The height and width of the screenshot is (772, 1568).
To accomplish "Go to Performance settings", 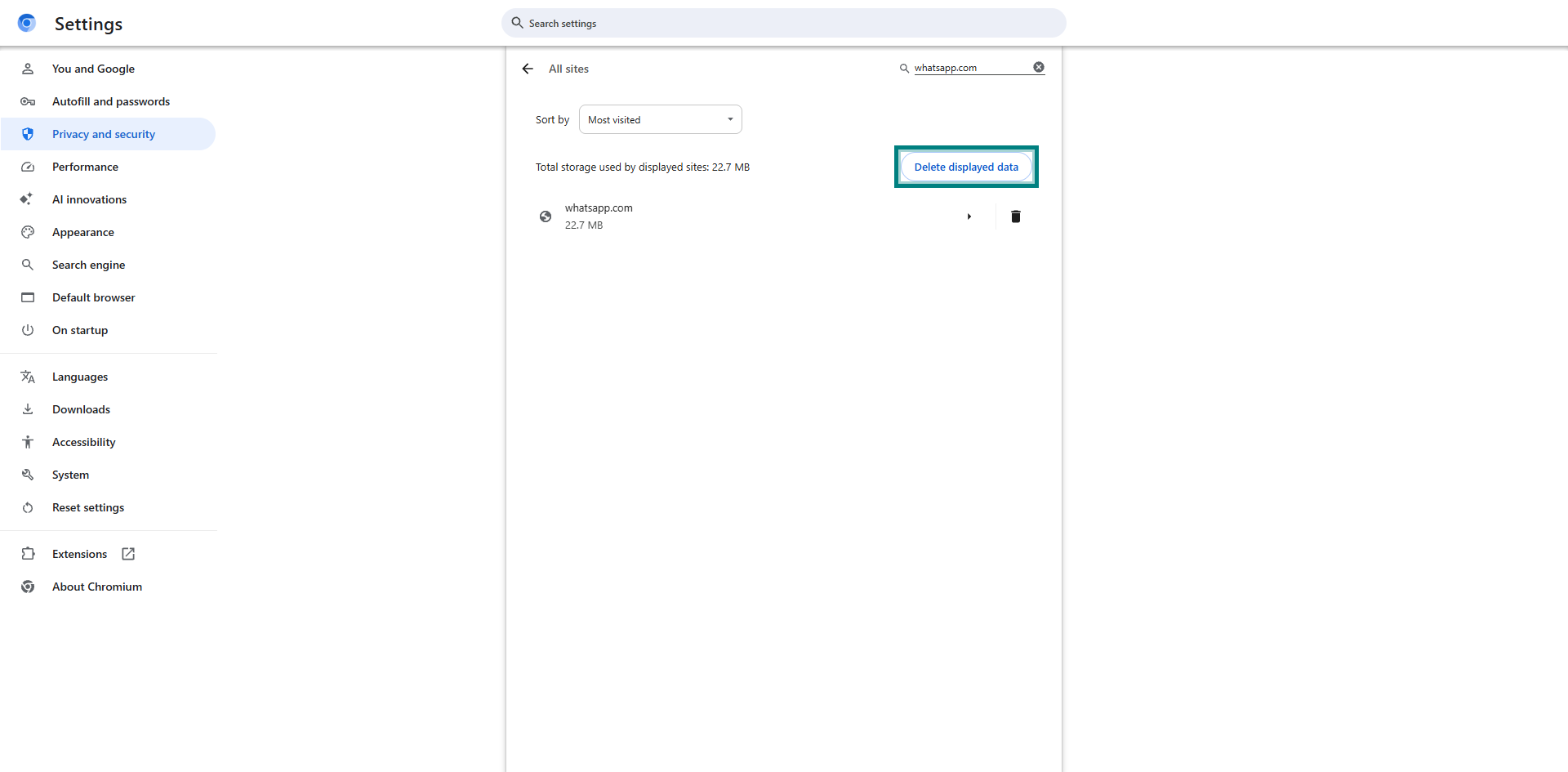I will [108, 167].
